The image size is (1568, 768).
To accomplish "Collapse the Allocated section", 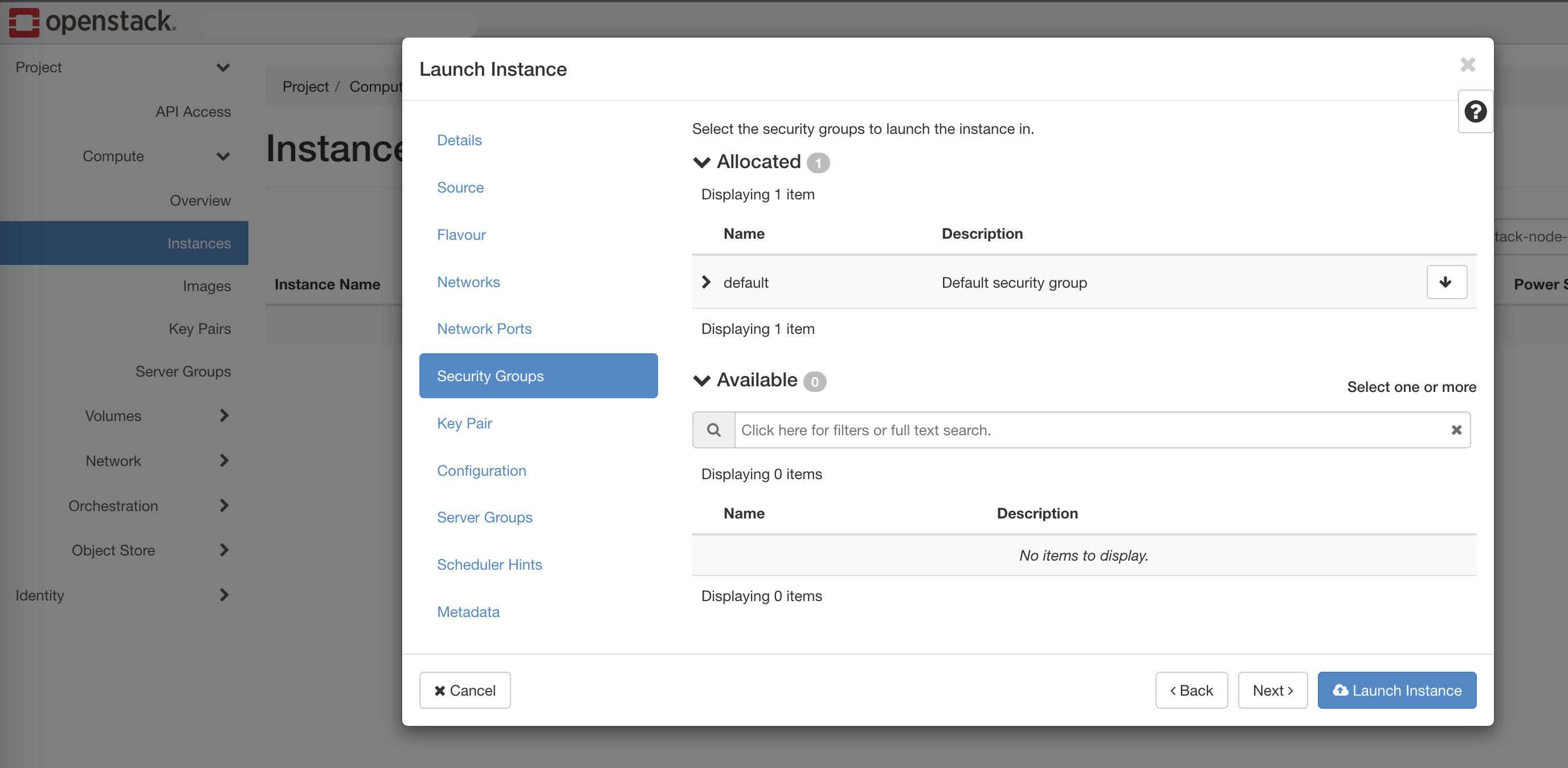I will [x=701, y=162].
